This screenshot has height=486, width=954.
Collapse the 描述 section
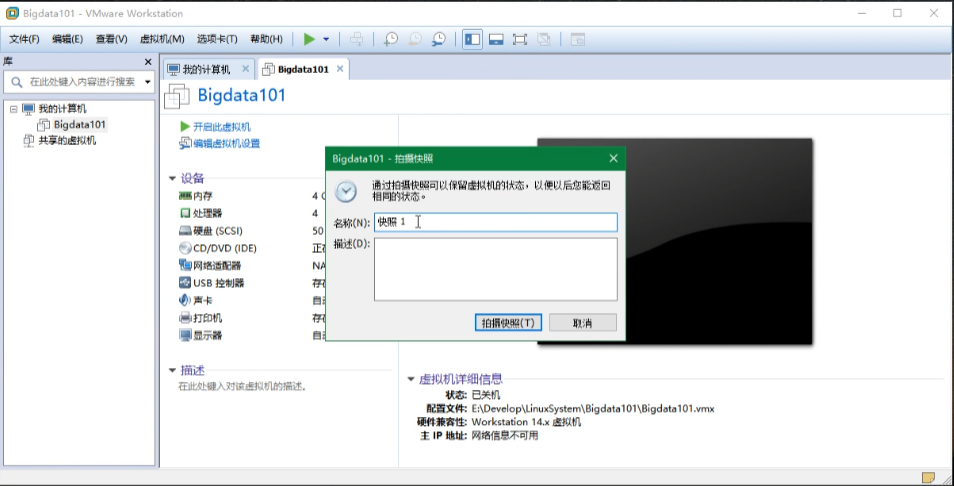coord(172,370)
